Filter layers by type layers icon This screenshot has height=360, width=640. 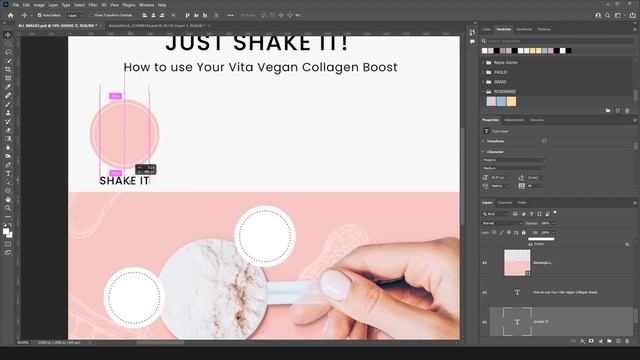tap(531, 213)
